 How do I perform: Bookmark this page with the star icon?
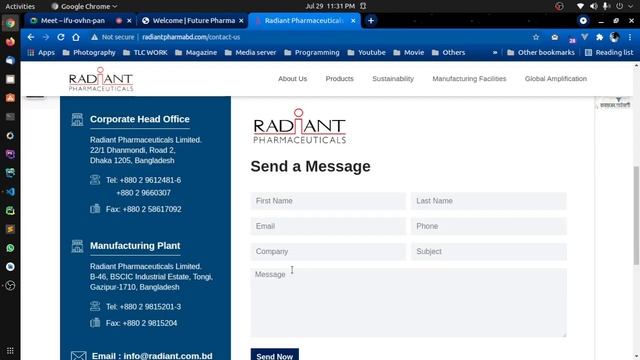pyautogui.click(x=536, y=37)
